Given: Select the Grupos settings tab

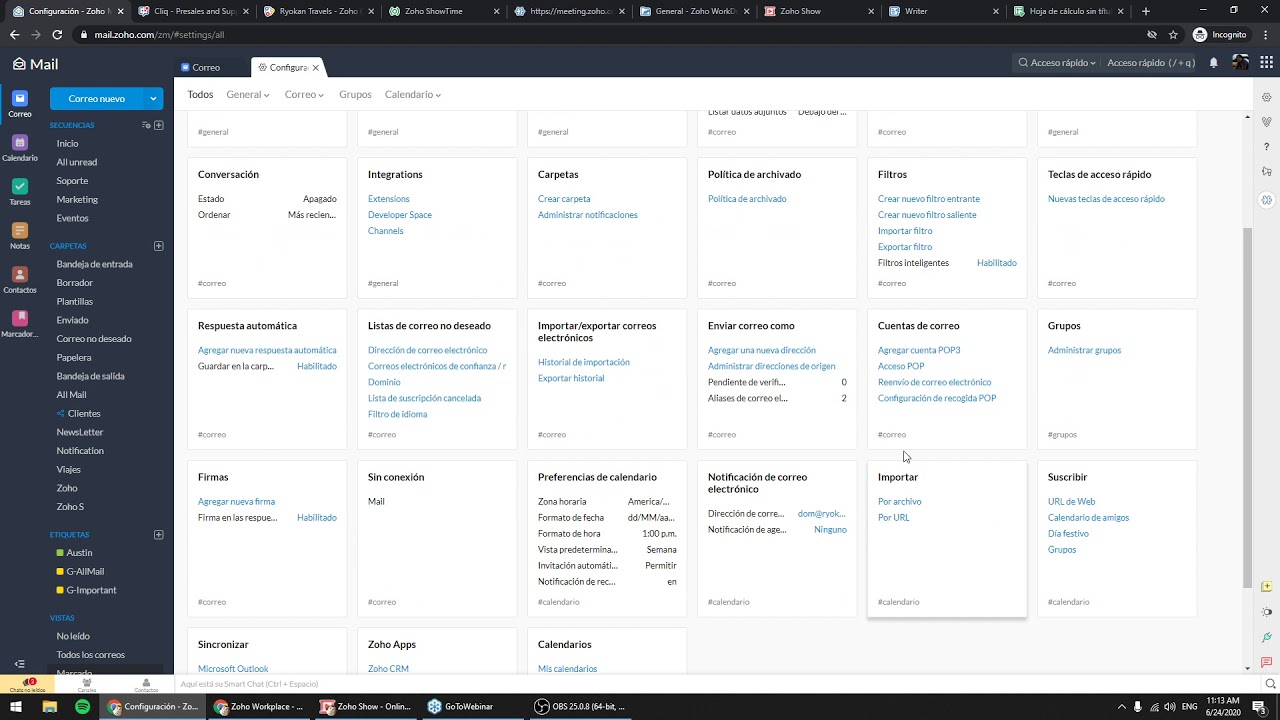Looking at the screenshot, I should pos(355,95).
